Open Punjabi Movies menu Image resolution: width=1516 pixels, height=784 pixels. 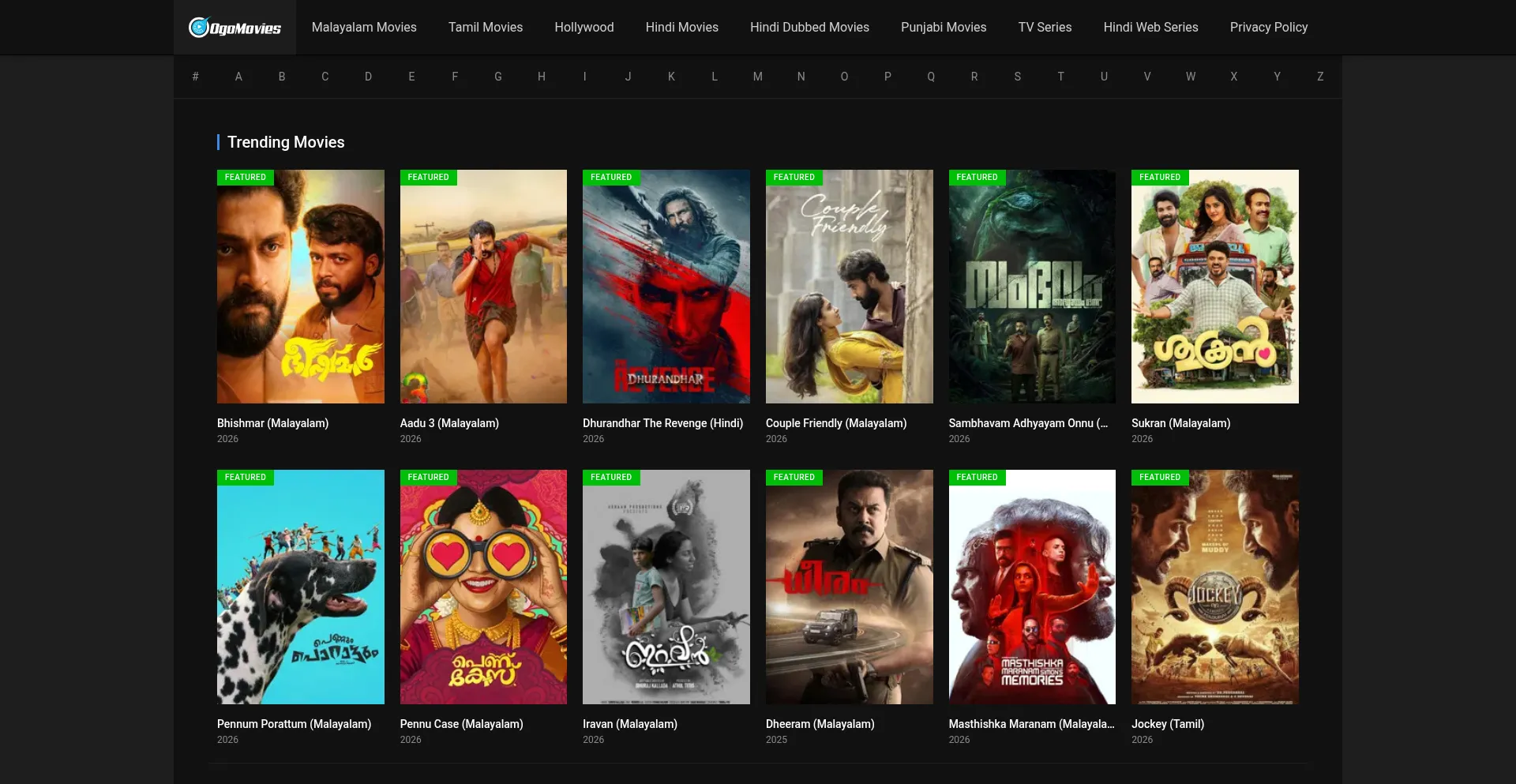pyautogui.click(x=944, y=27)
